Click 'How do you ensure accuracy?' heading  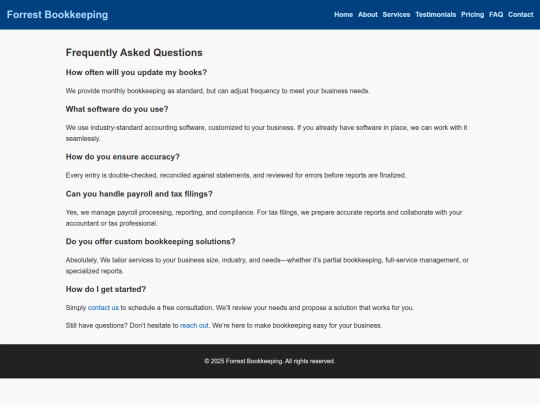(123, 157)
